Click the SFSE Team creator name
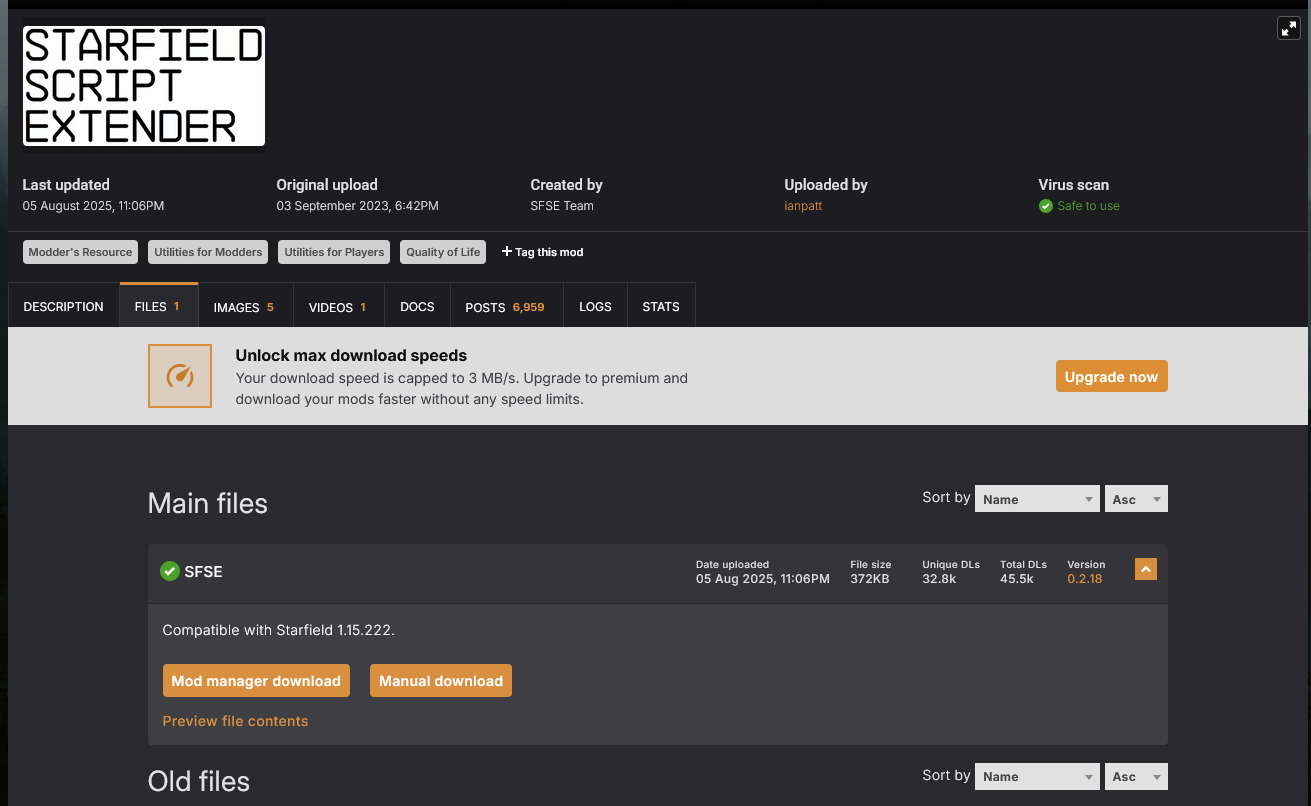Image resolution: width=1311 pixels, height=806 pixels. point(562,206)
